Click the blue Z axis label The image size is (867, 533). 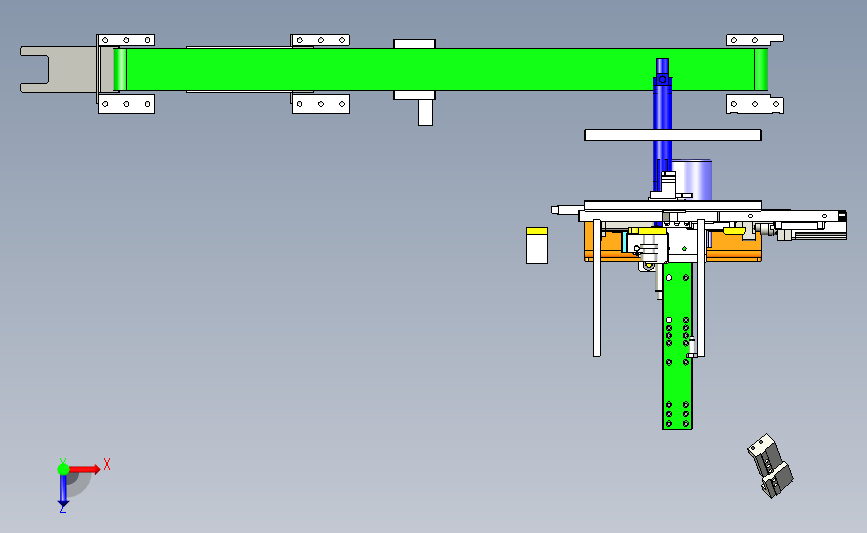(x=62, y=510)
